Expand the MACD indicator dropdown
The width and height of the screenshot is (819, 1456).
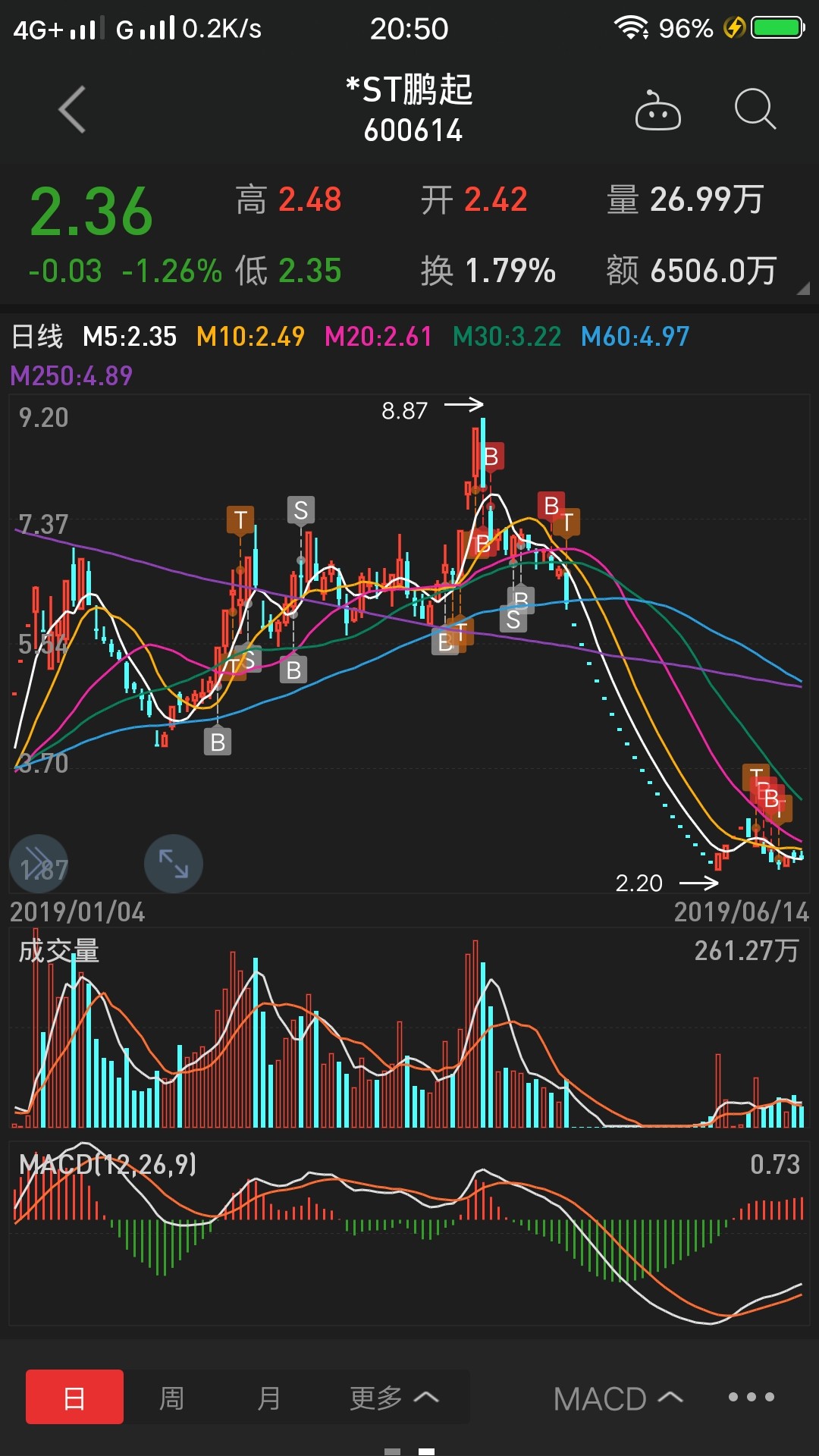click(618, 1398)
